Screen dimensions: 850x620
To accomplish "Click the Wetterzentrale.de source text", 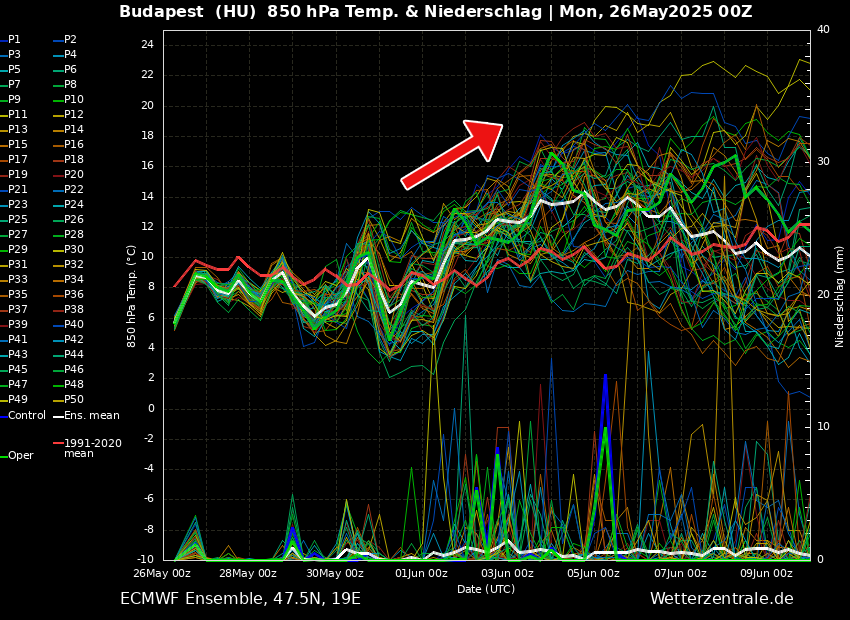I will [721, 599].
